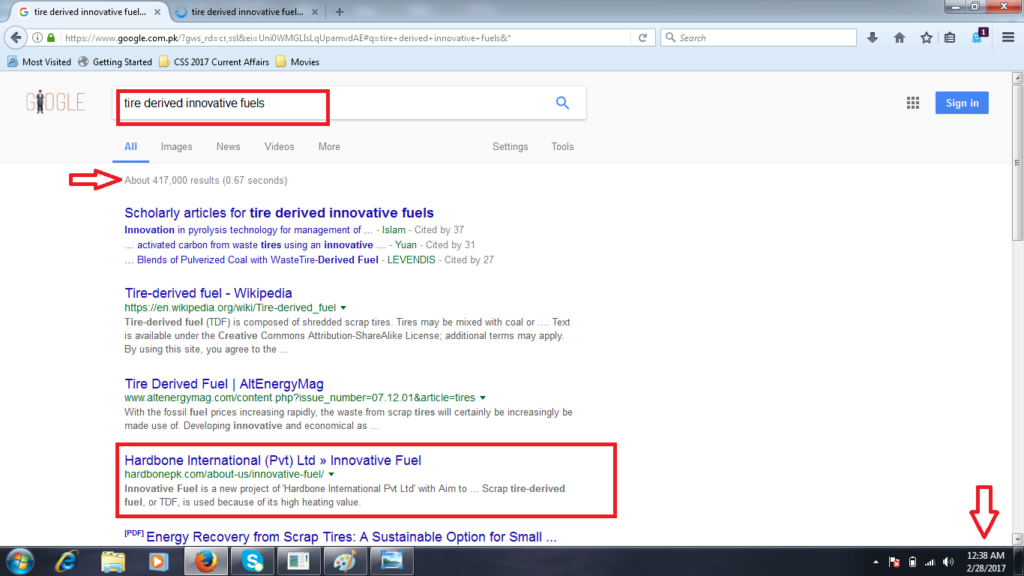Open Tire Derived Fuel AltEnergyMag result
Viewport: 1024px width, 576px height.
tap(224, 384)
